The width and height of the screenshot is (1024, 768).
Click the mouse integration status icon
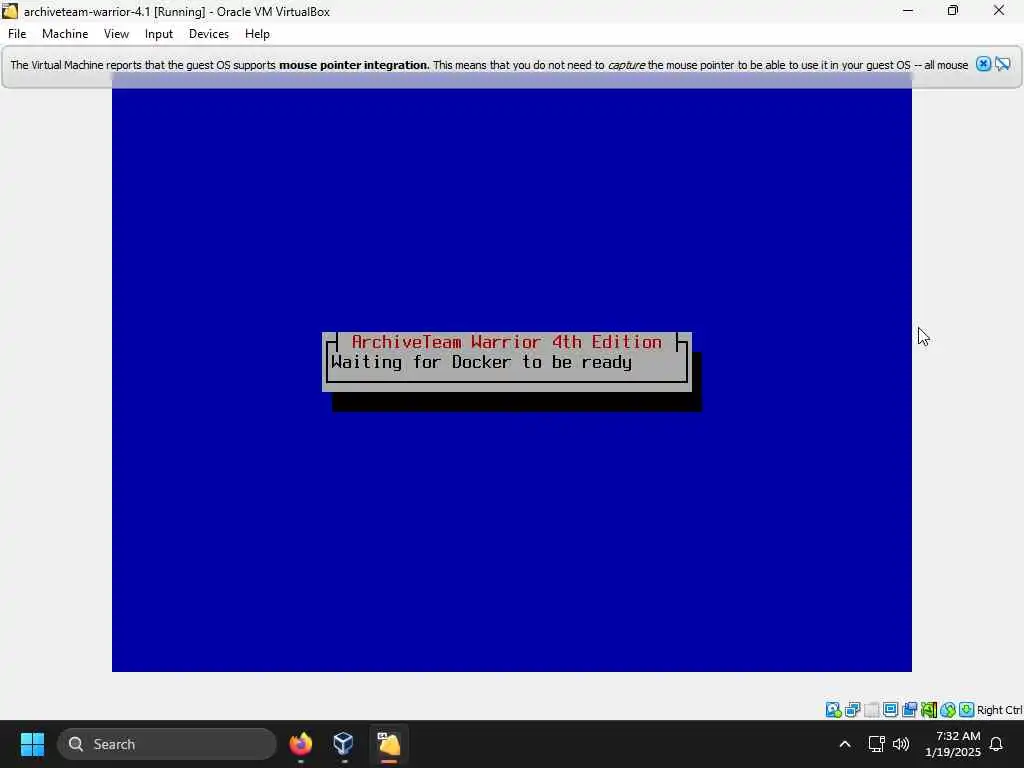(x=948, y=710)
